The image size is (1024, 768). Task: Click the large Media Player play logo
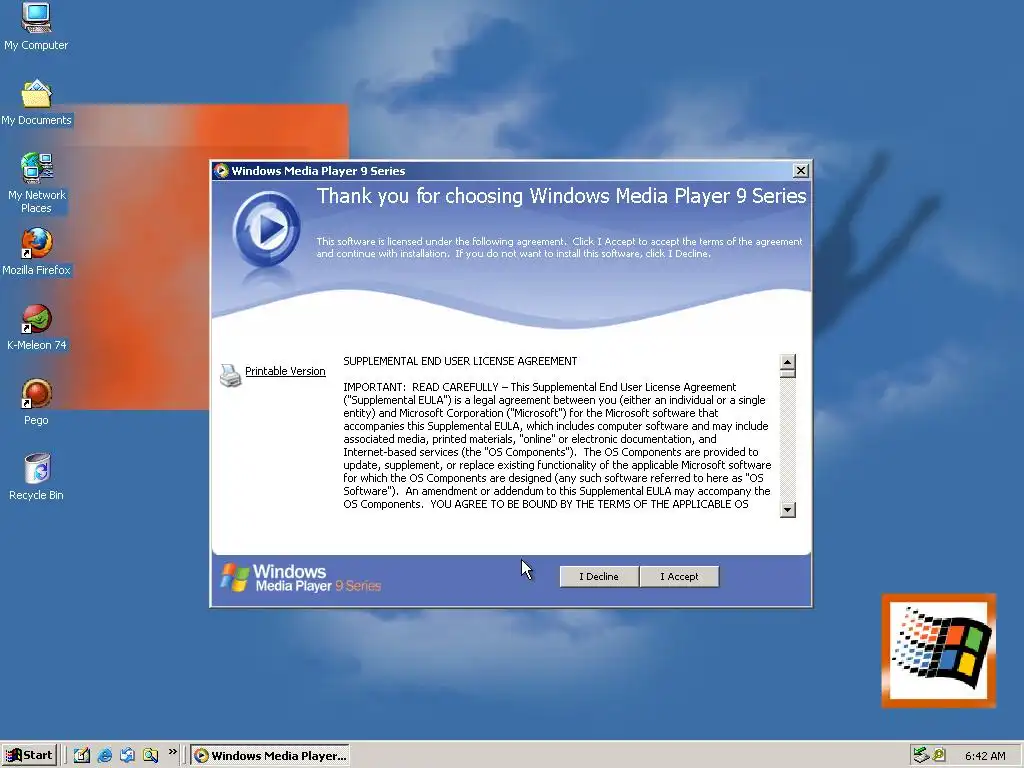tap(266, 229)
